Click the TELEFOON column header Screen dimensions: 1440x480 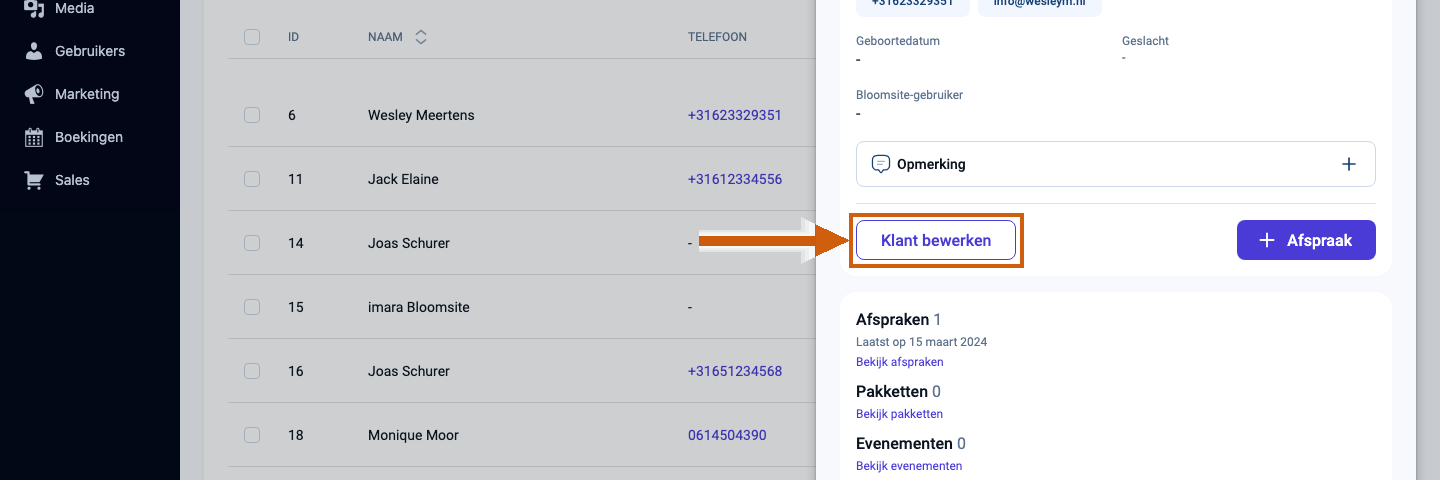pyautogui.click(x=717, y=37)
